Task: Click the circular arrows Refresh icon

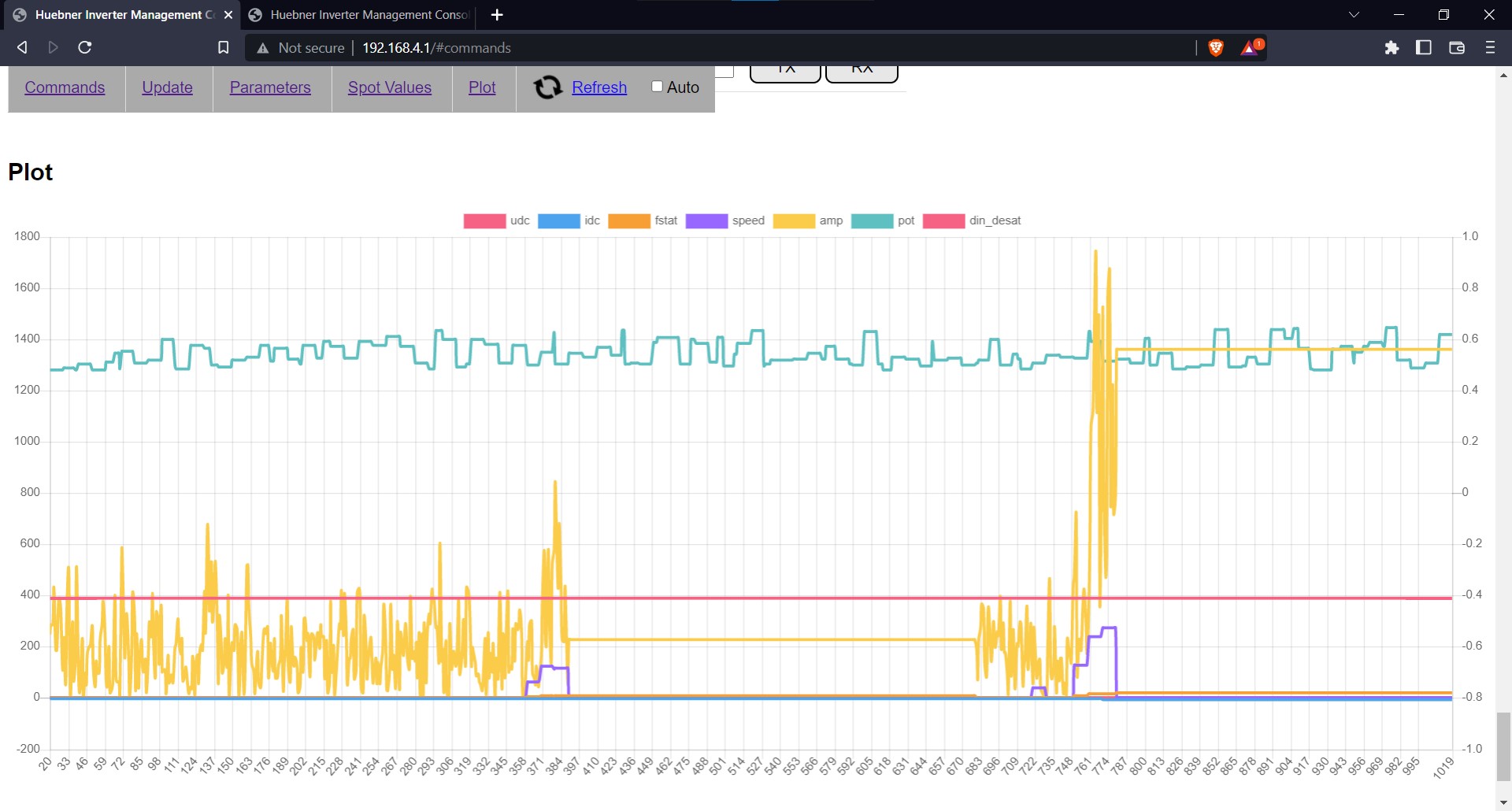Action: click(547, 87)
